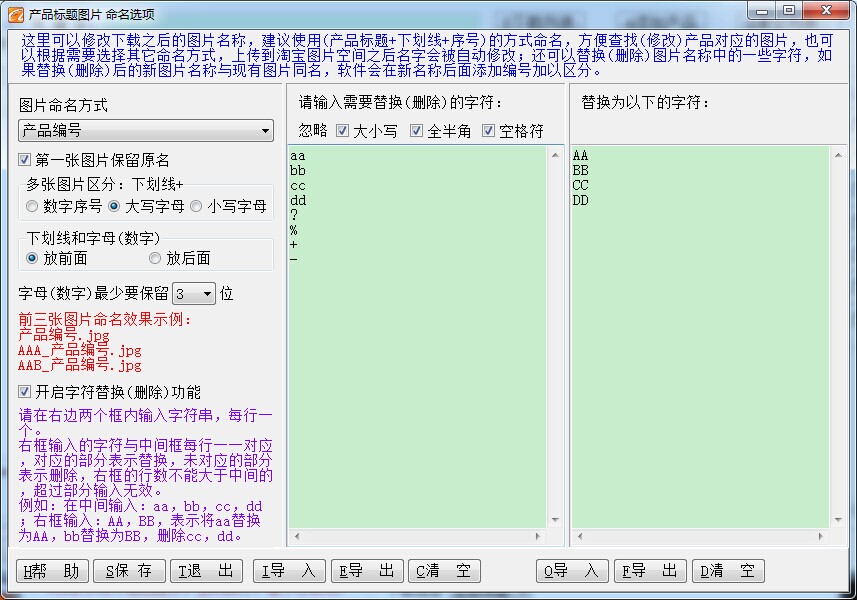Disable the 开启字符替换(删除)功能 checkbox
Image resolution: width=857 pixels, height=600 pixels.
click(25, 392)
